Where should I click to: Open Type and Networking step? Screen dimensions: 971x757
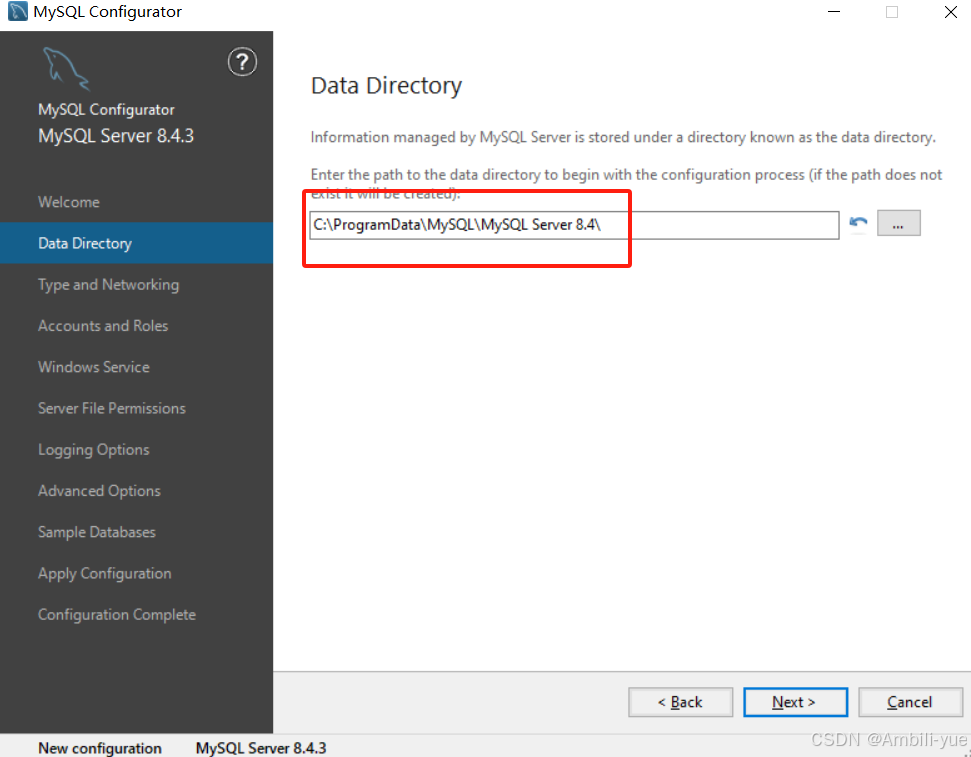click(x=108, y=285)
